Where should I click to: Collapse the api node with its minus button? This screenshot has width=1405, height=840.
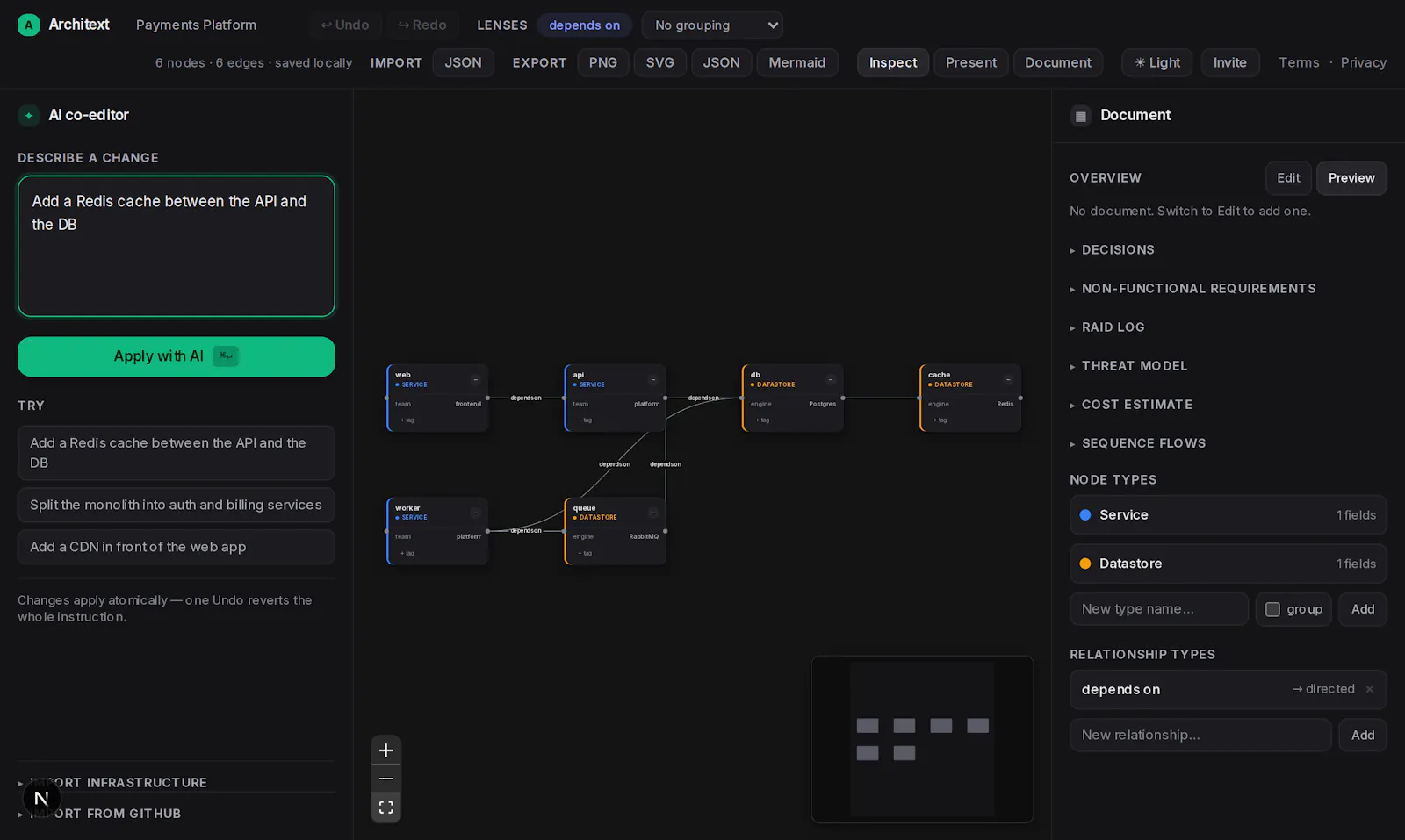652,380
